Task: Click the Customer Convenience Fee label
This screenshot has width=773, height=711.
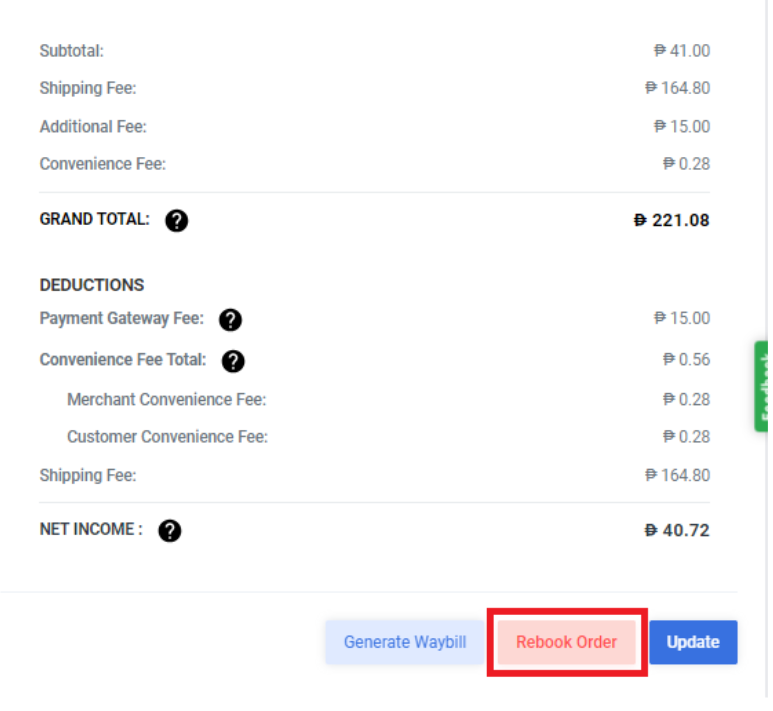Action: coord(168,437)
